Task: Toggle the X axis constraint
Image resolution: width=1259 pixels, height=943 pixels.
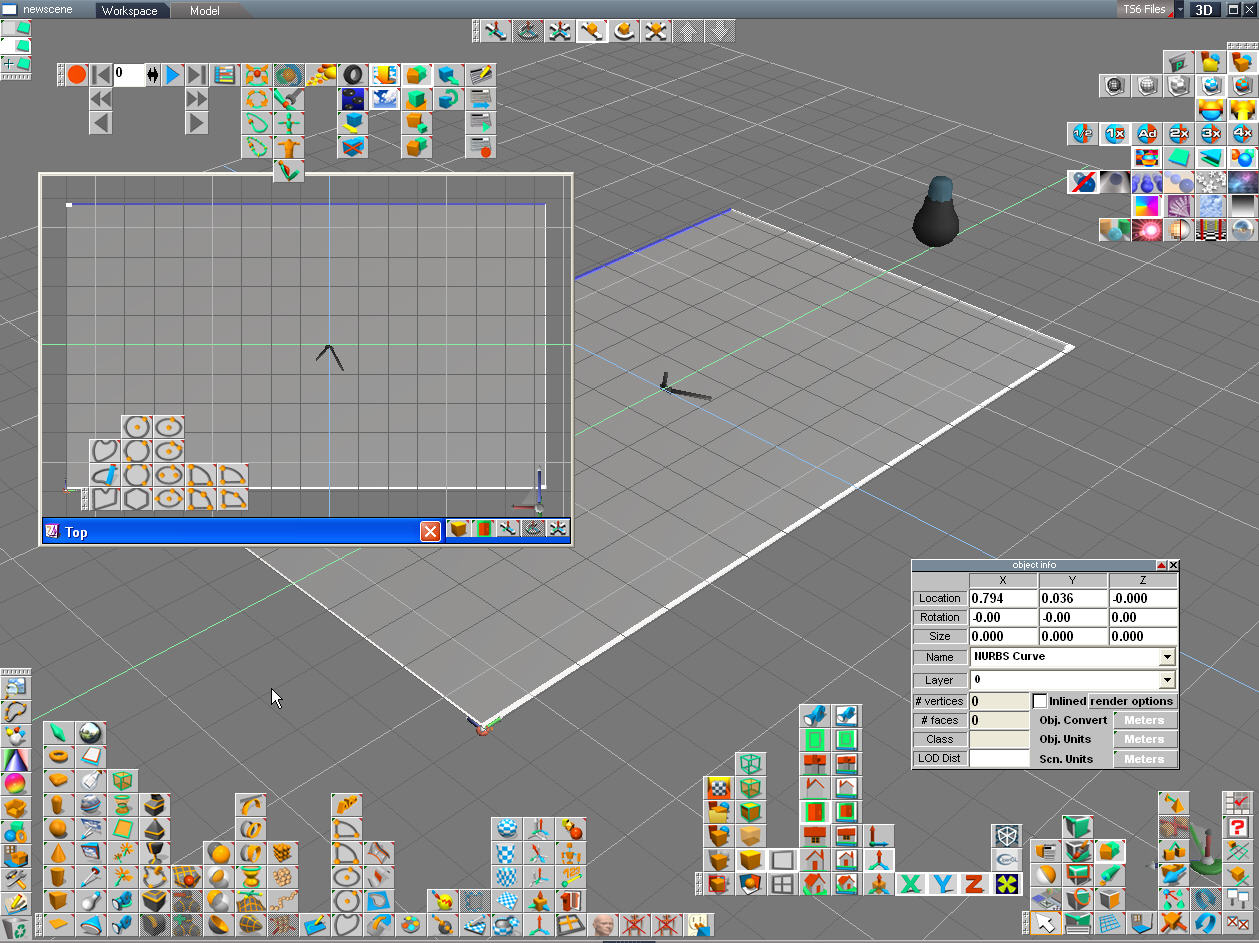Action: [x=911, y=884]
